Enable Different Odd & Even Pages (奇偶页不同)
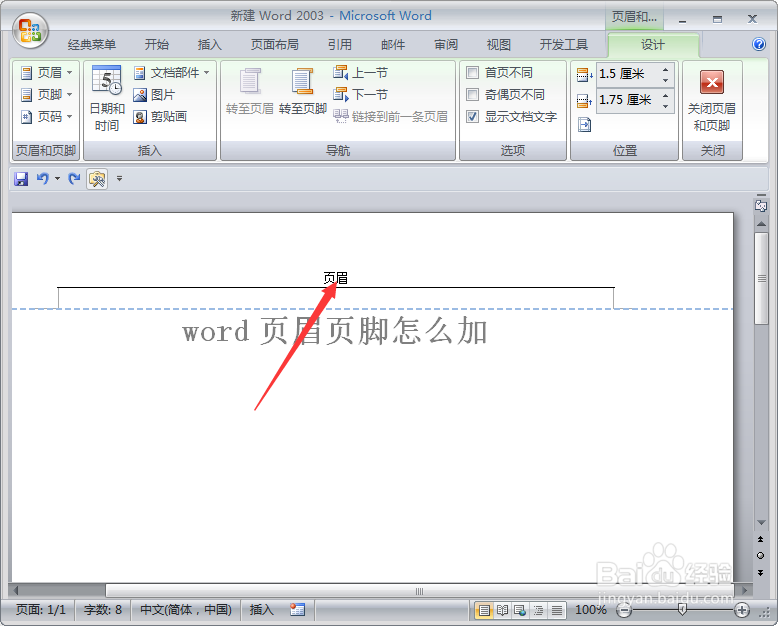Screen dimensions: 778x626 [x=473, y=94]
